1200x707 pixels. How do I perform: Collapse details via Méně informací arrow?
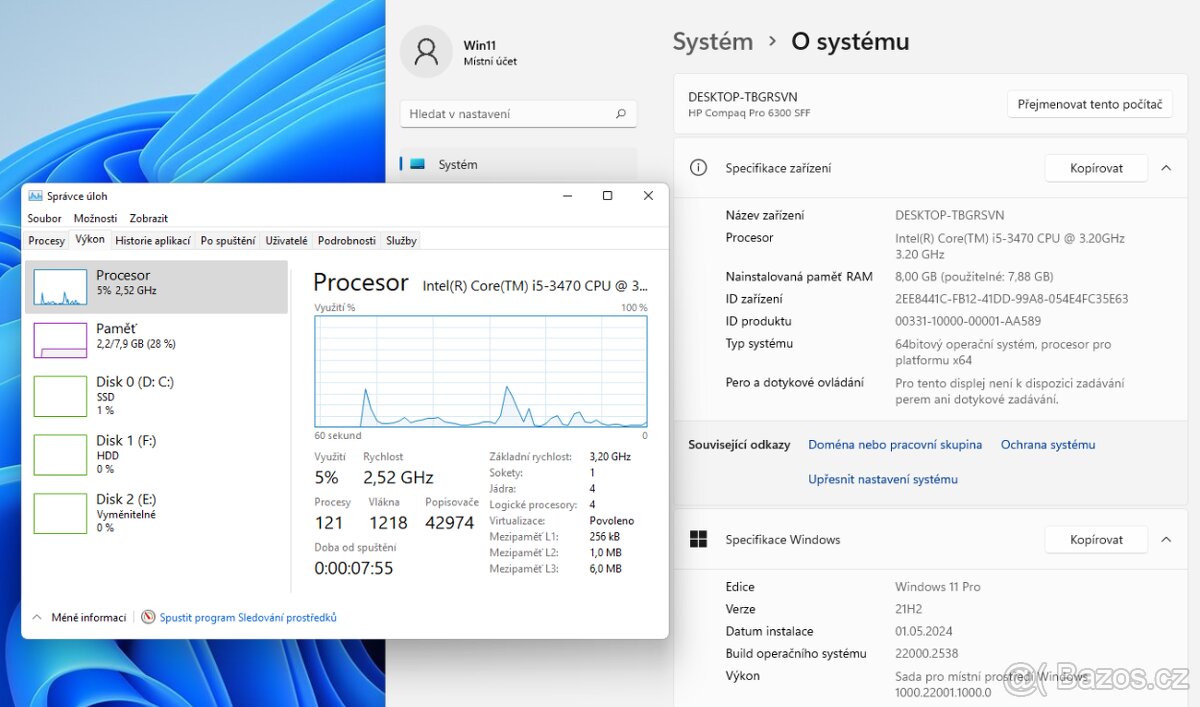point(38,617)
